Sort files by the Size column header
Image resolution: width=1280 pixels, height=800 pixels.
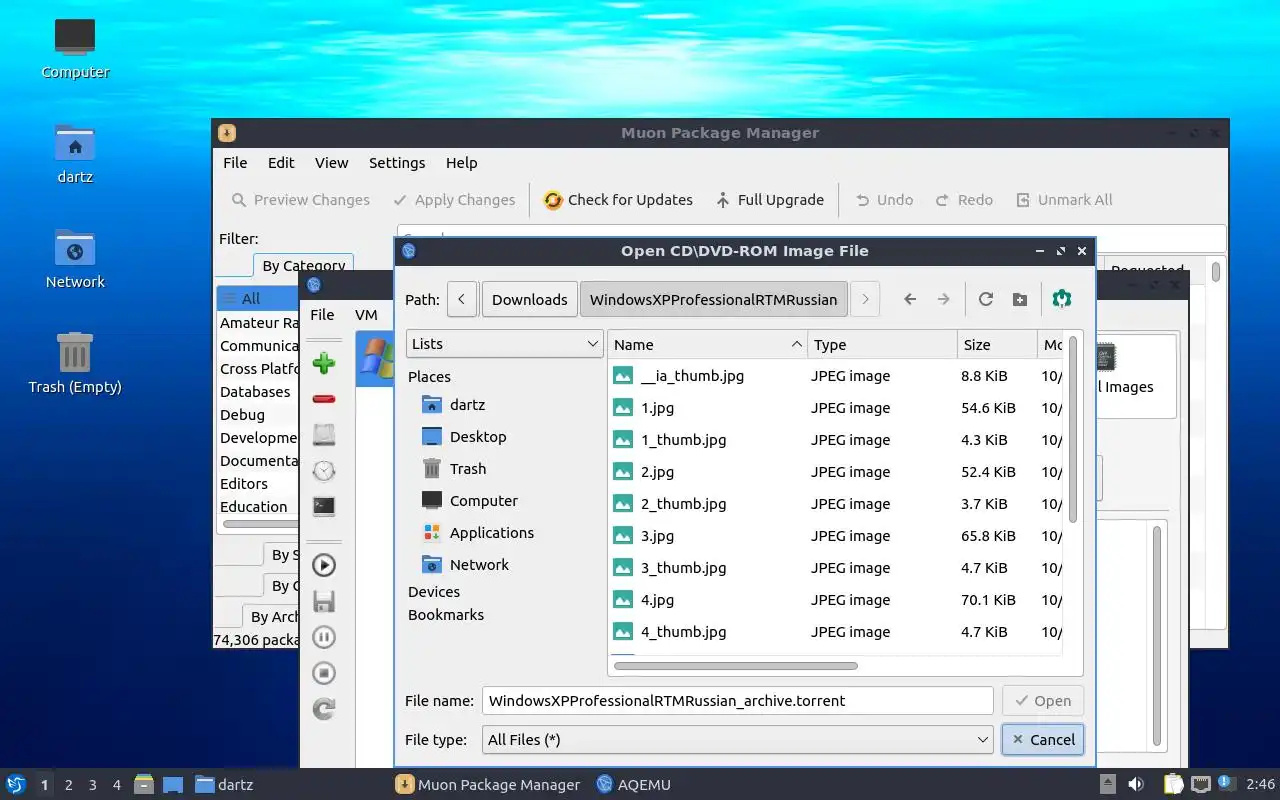[x=997, y=344]
